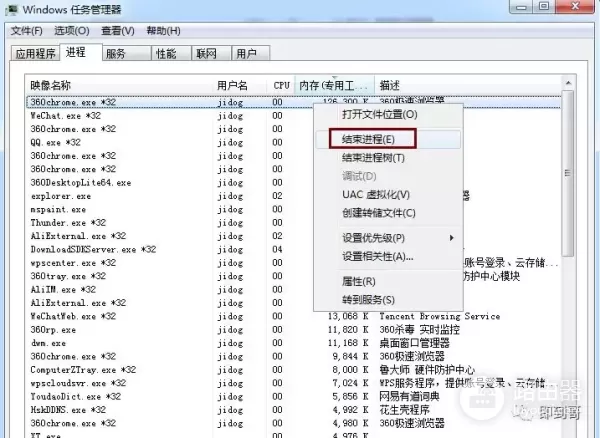Switch to the 联网 tab
Image resolution: width=600 pixels, height=438 pixels.
tap(211, 54)
